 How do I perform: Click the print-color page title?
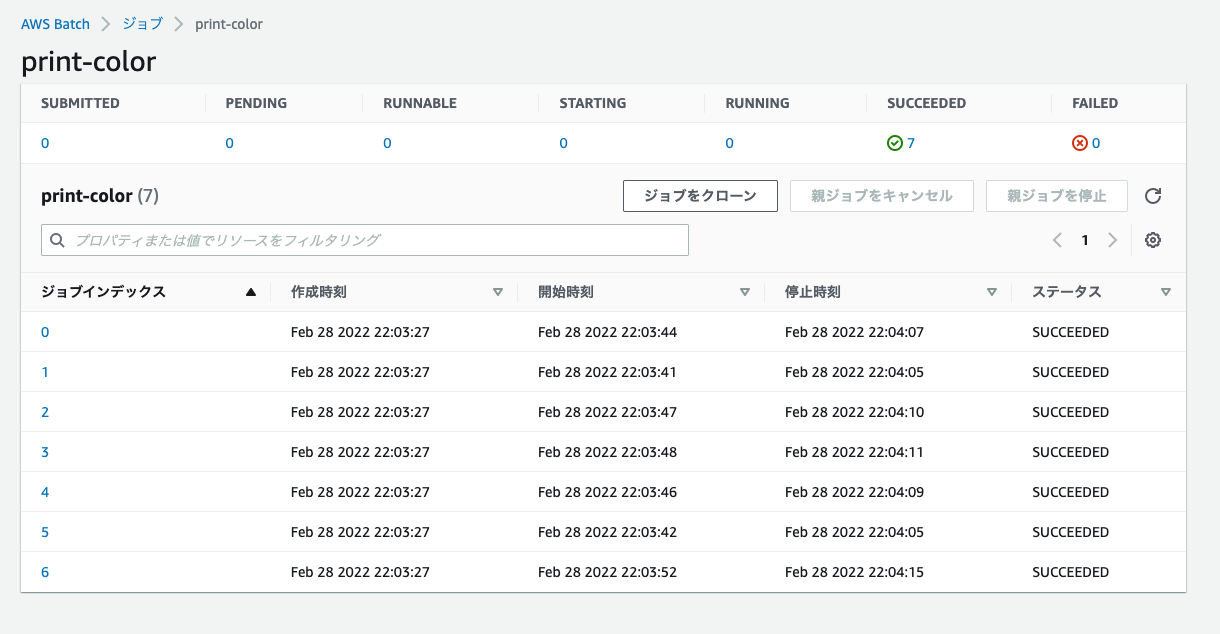click(x=89, y=61)
